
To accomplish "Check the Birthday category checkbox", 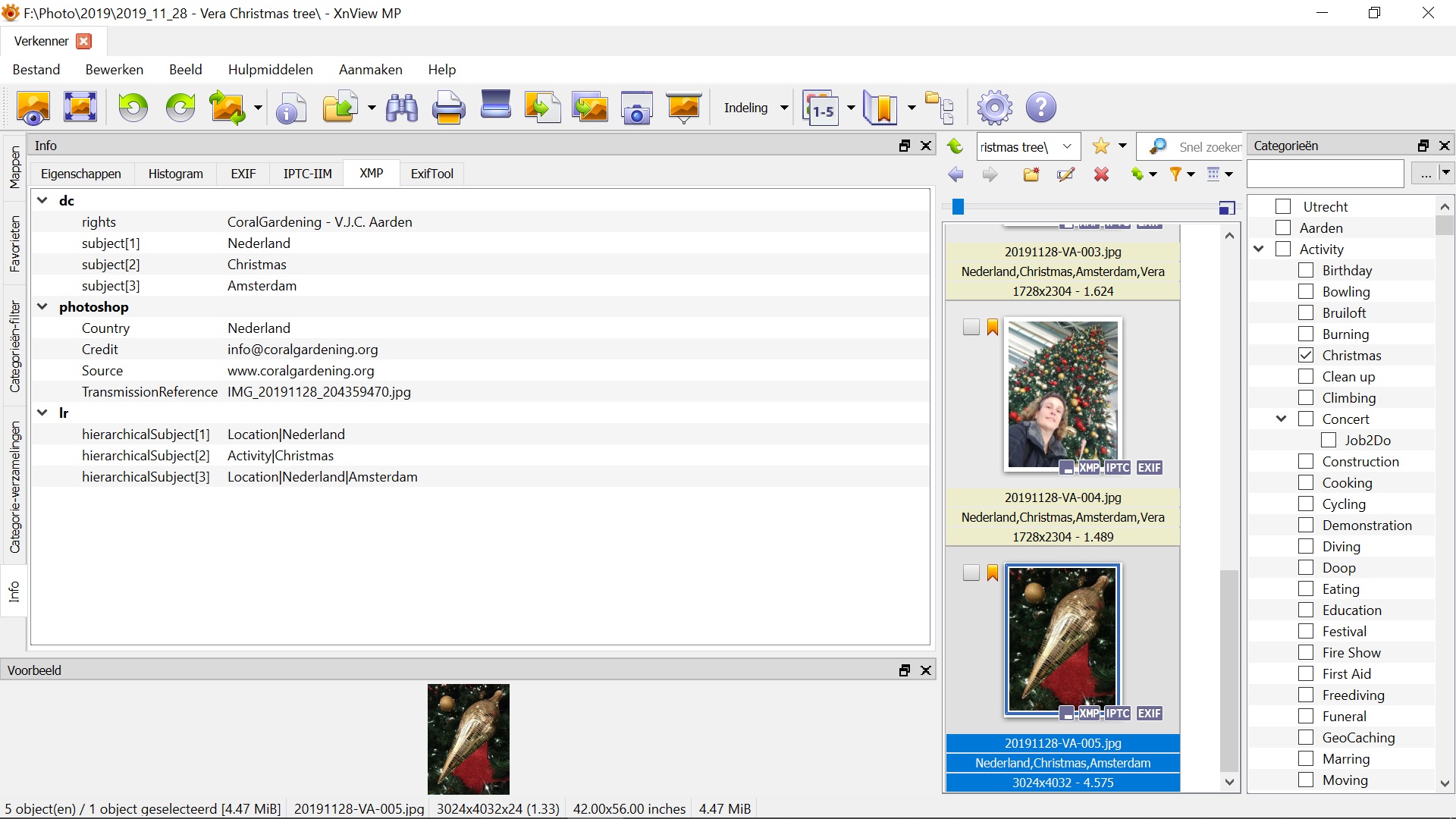I will pos(1306,270).
